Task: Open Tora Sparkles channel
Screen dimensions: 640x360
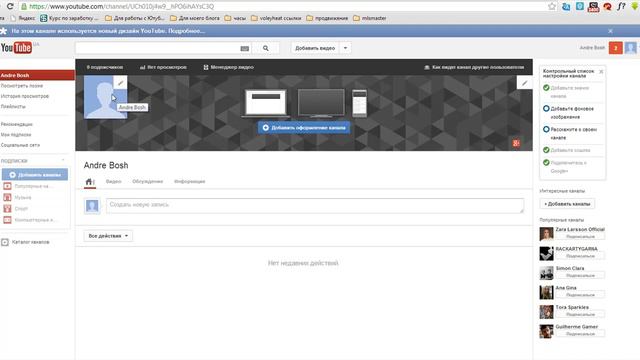Action: (572, 307)
